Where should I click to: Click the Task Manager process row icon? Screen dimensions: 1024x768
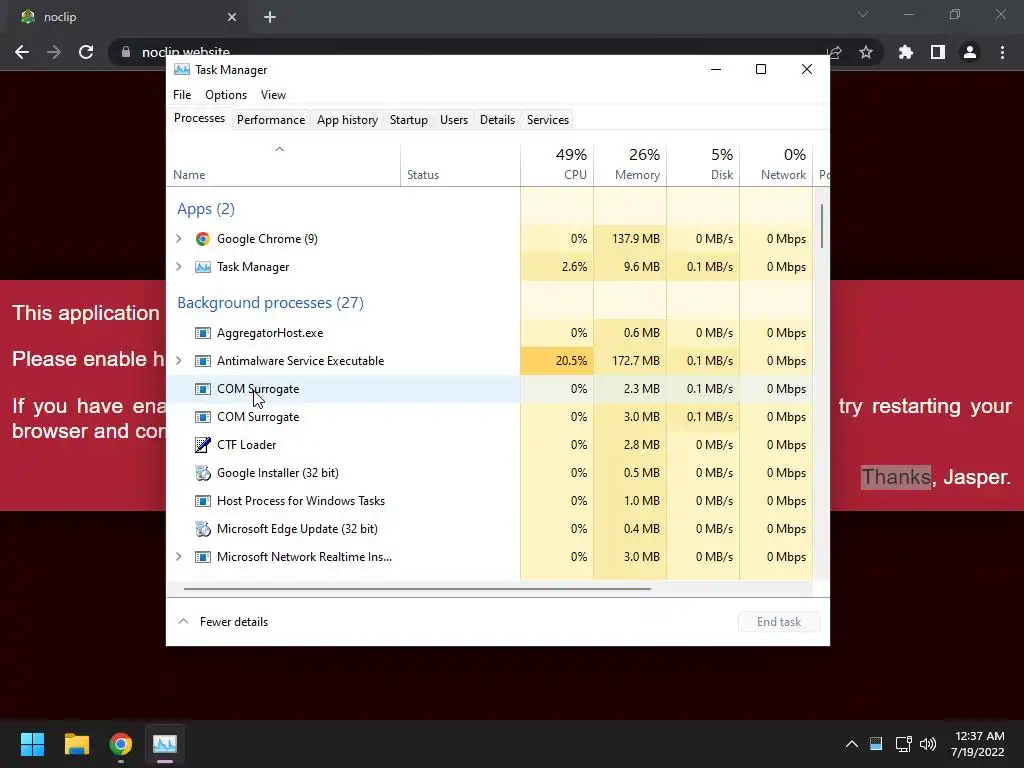click(202, 267)
